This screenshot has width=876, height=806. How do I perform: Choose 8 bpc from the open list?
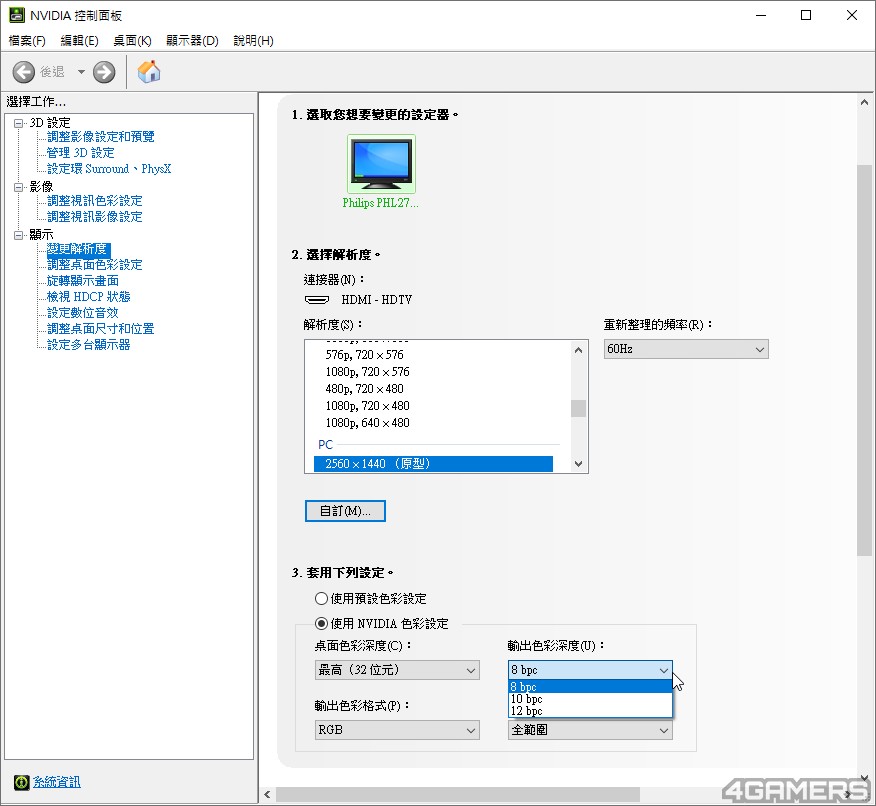coord(591,686)
